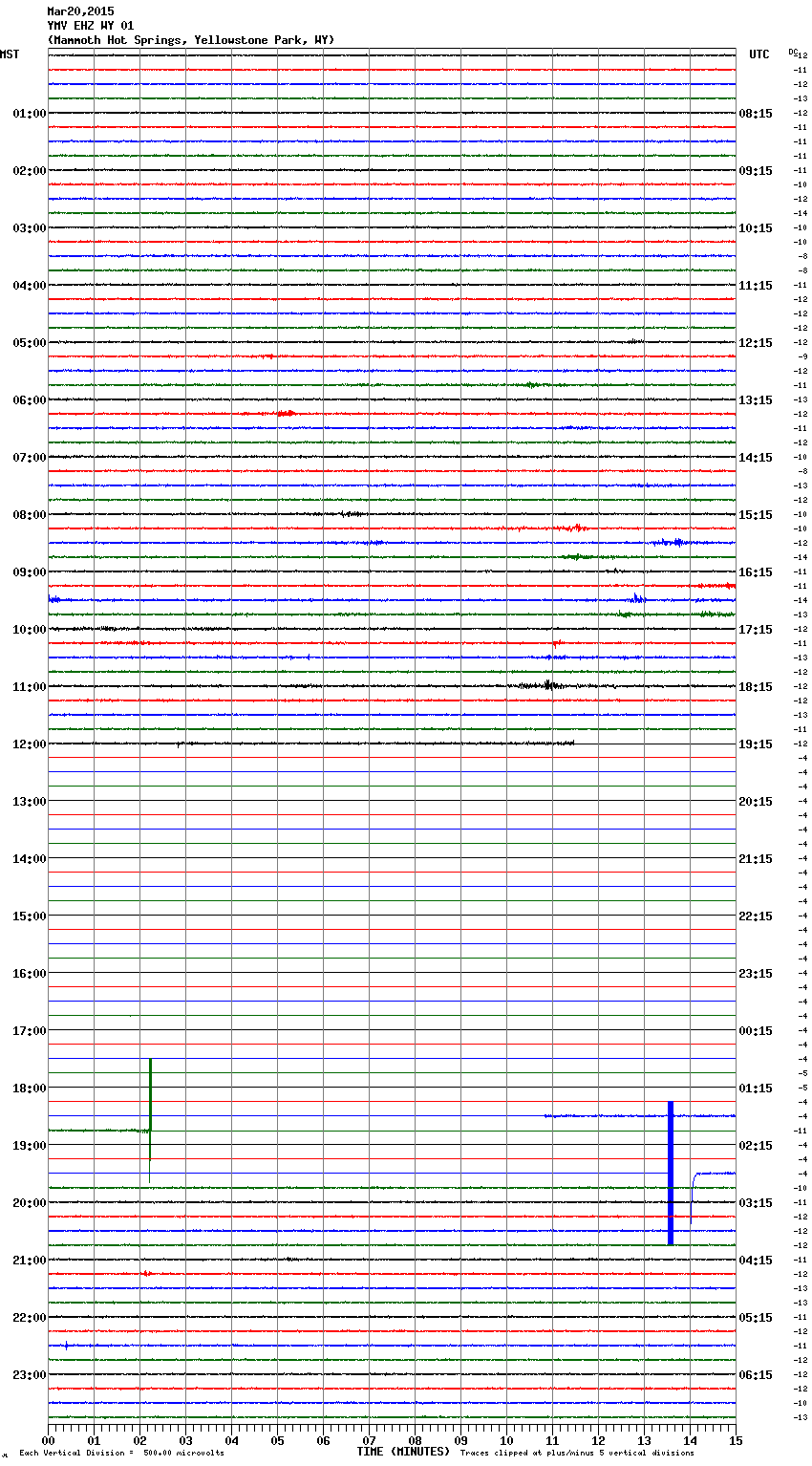Screen dimensions: 812x1466
Task: Click the "09:15" UTC time label
Action: tap(756, 171)
